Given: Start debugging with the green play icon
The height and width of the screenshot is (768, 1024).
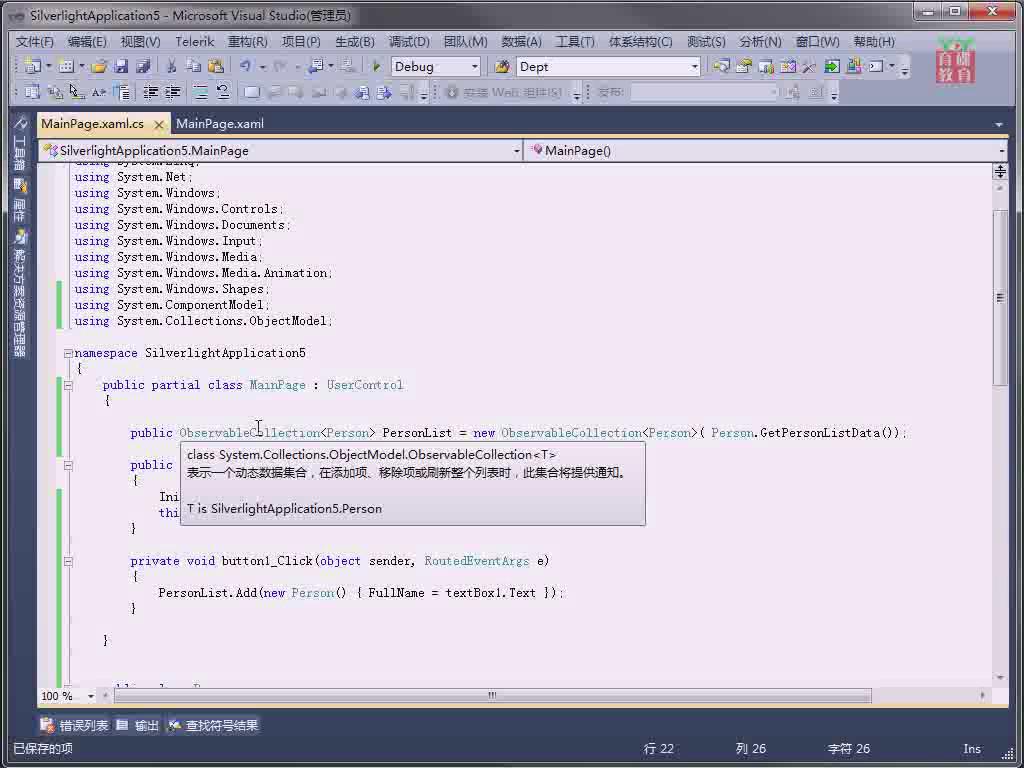Looking at the screenshot, I should coord(376,66).
